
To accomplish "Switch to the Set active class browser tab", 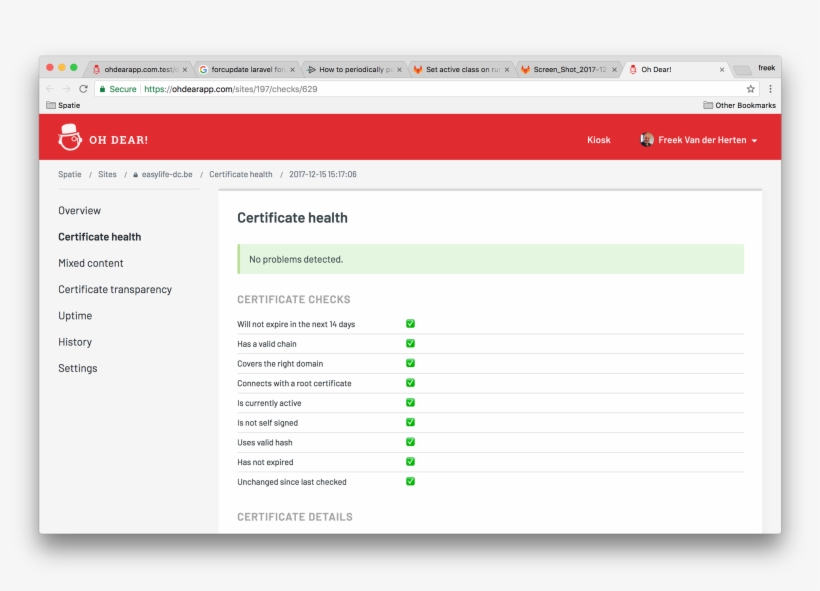I will pos(462,70).
